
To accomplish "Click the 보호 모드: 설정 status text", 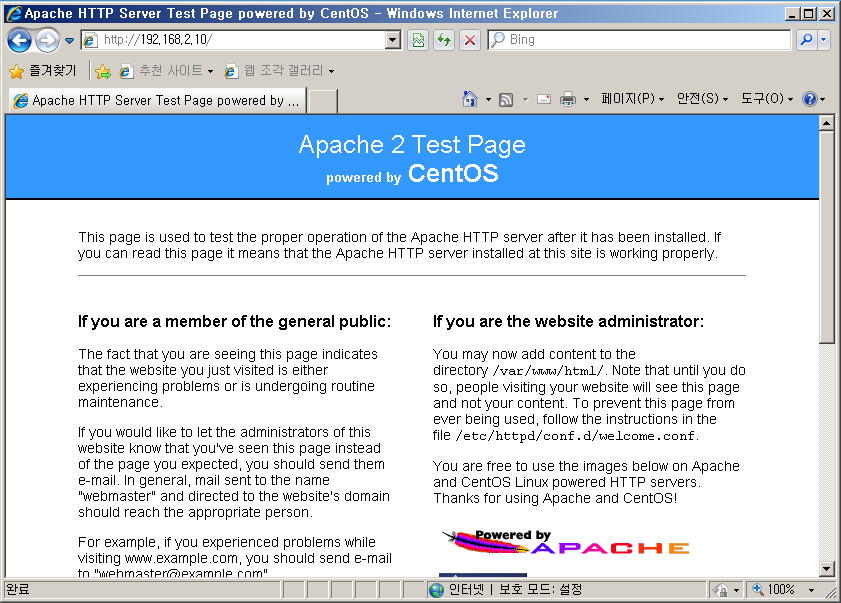I will pos(541,590).
